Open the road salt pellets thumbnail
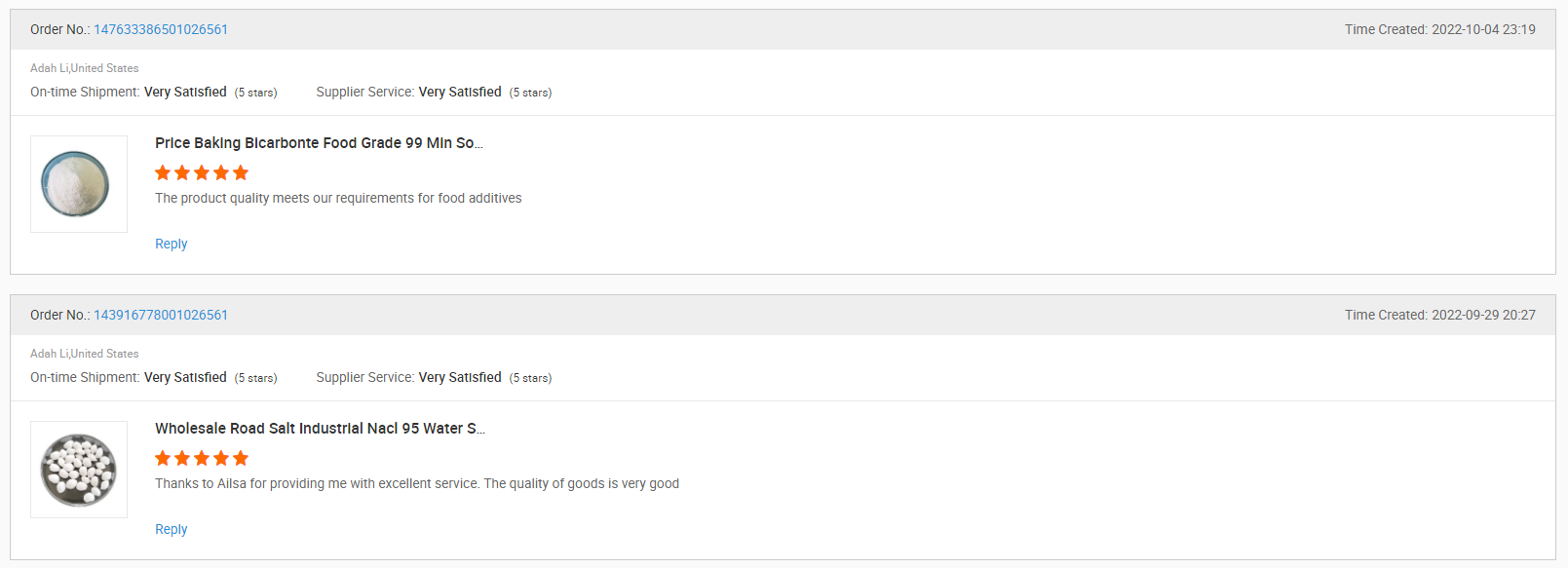 (x=79, y=470)
